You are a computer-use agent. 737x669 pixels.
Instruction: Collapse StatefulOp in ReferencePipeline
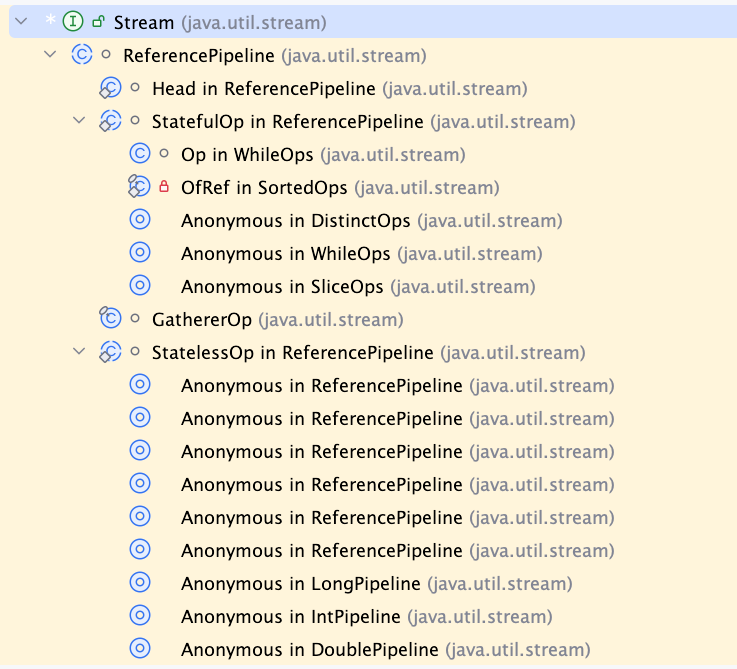click(79, 121)
